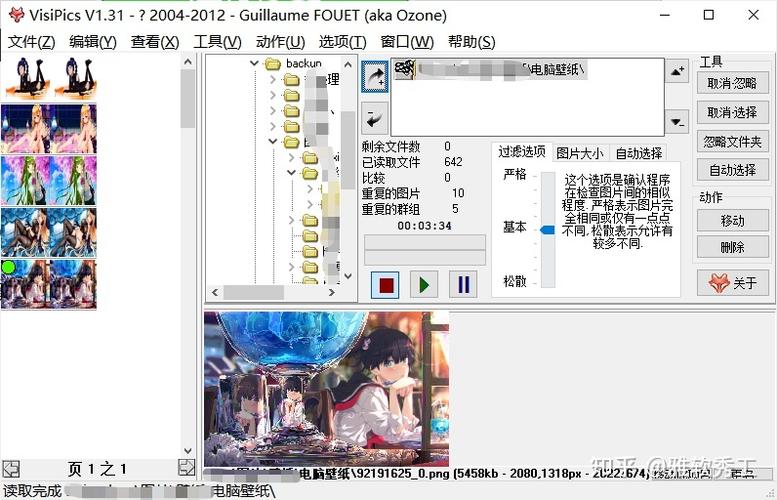Pause the scan with blue pause button

(x=463, y=284)
